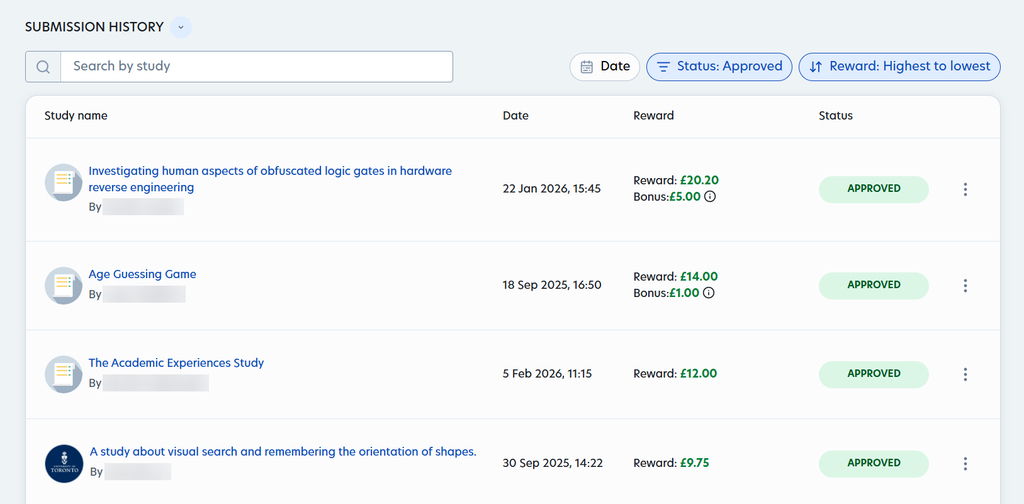Click the £20.20 reward amount

699,180
